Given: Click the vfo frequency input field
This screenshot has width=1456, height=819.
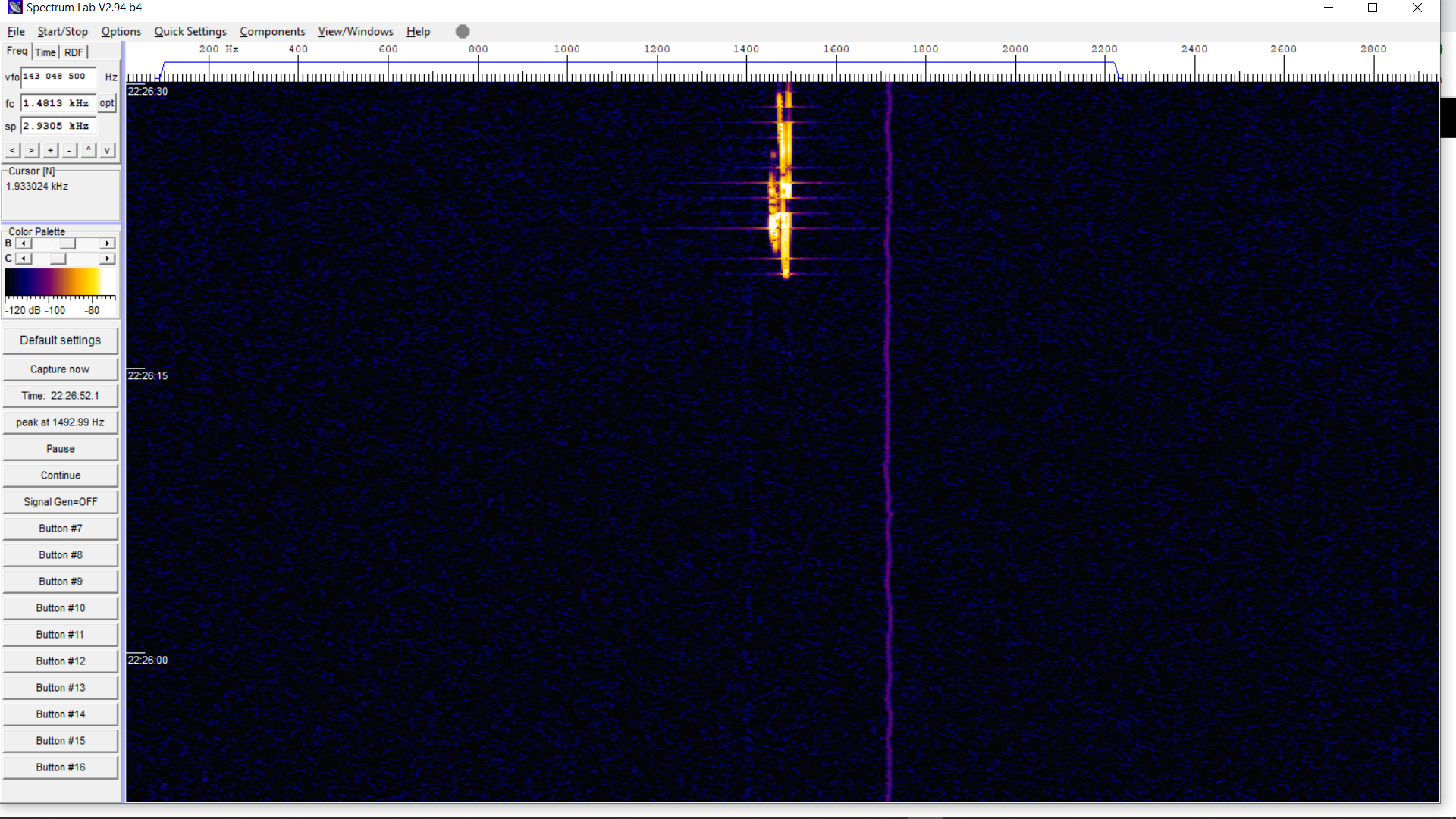Looking at the screenshot, I should tap(58, 77).
